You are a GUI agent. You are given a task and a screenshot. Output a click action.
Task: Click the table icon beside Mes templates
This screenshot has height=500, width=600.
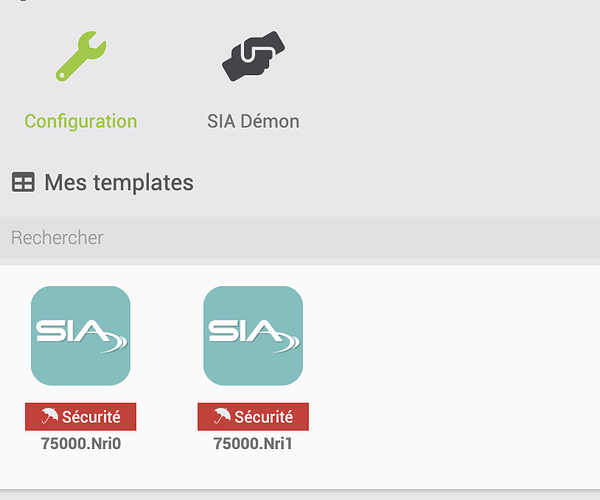(x=23, y=182)
